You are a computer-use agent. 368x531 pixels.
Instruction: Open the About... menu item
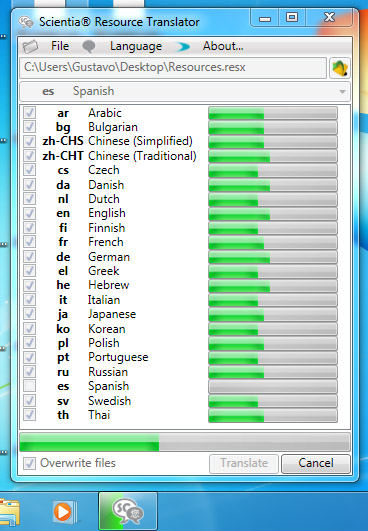pos(223,46)
